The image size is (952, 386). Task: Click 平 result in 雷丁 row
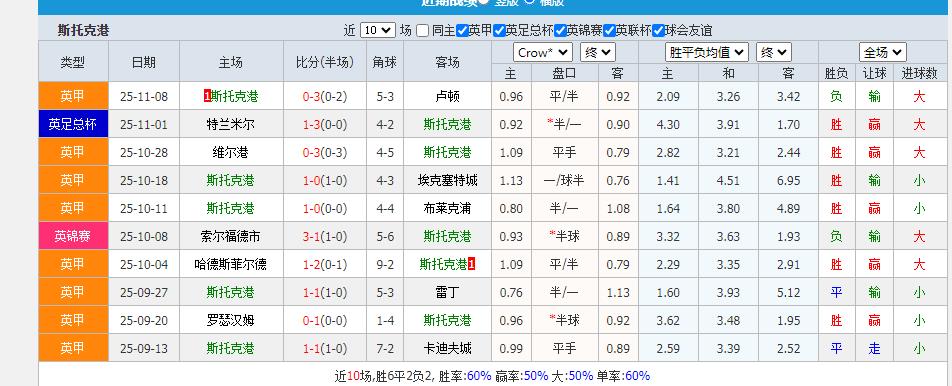pyautogui.click(x=836, y=293)
